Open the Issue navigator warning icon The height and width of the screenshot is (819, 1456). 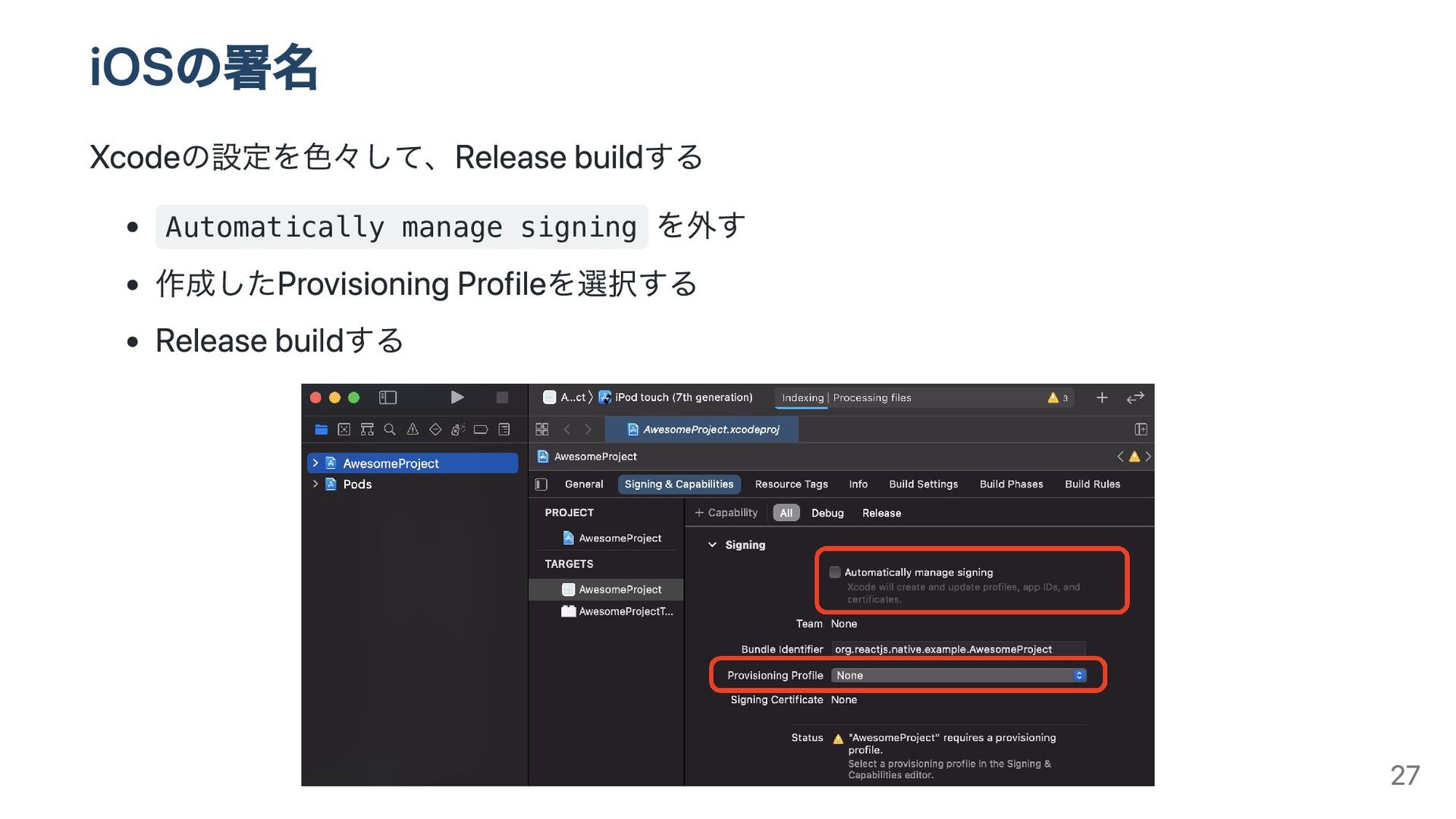click(x=413, y=429)
